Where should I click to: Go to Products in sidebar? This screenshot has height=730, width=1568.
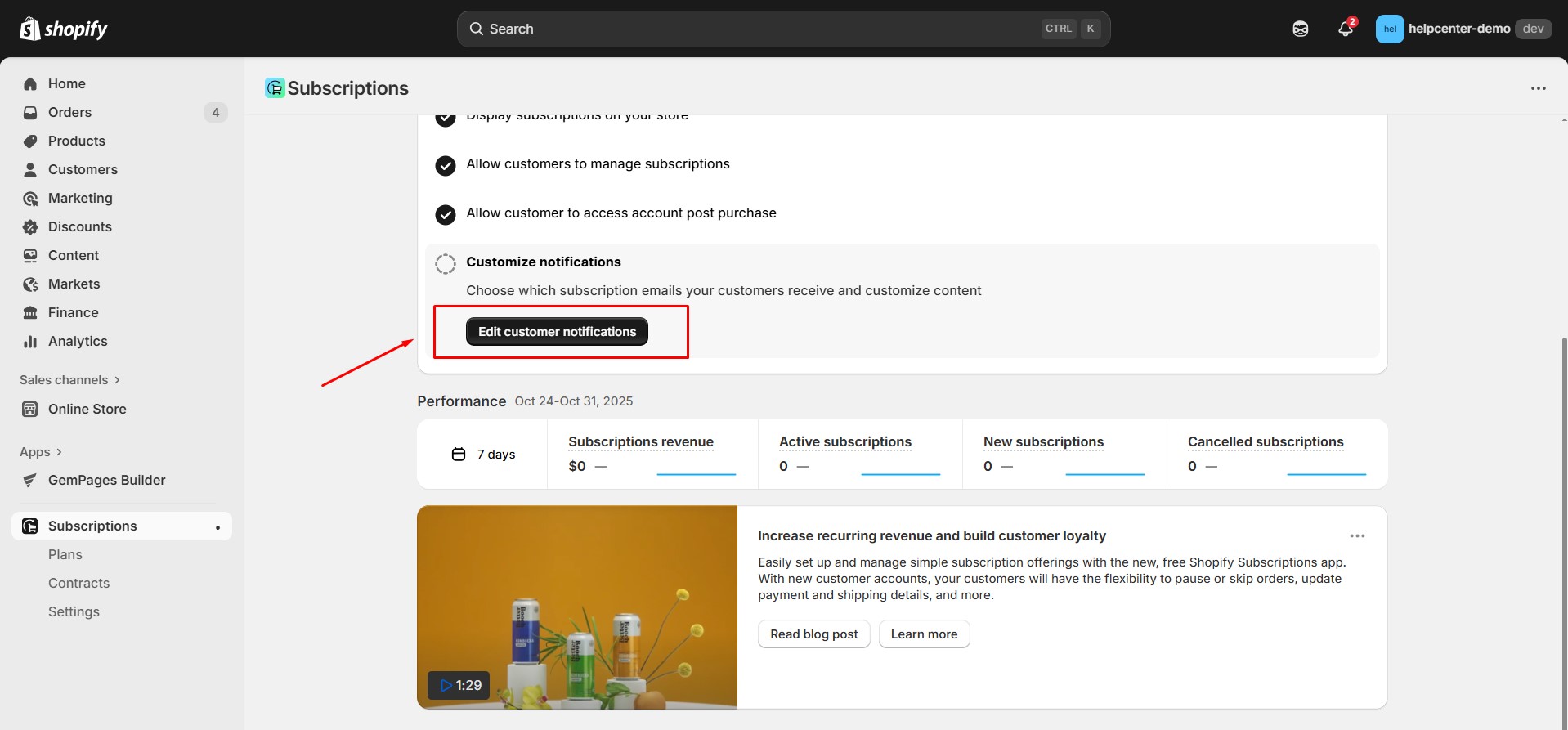(x=122, y=141)
